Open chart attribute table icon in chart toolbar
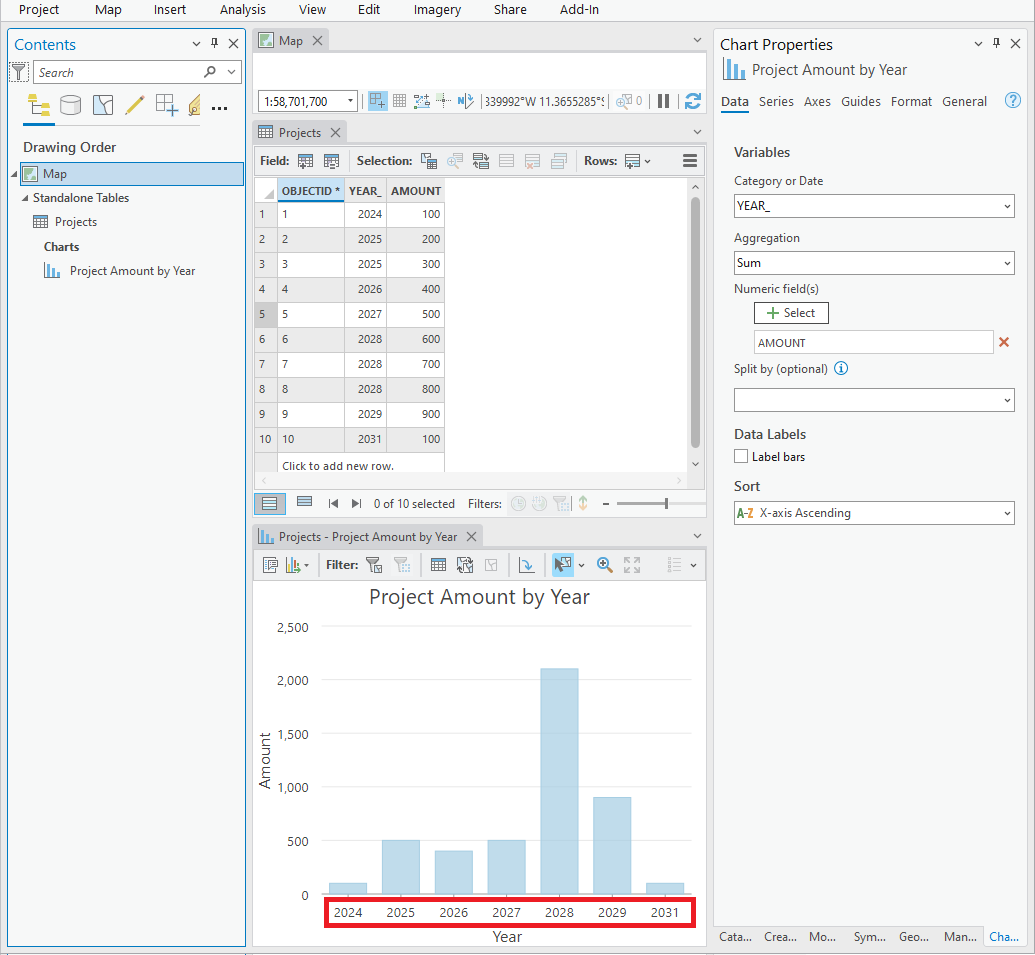This screenshot has height=955, width=1035. 438,565
